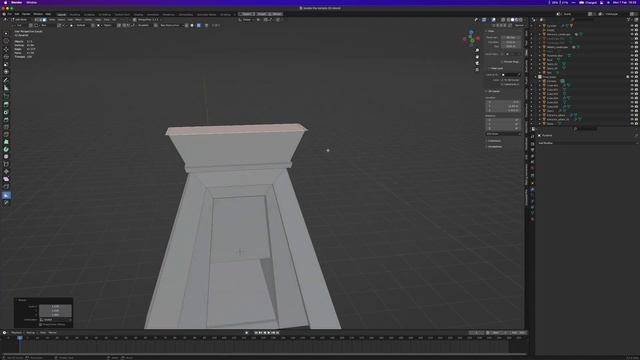This screenshot has width=640, height=360.
Task: Hide Cube.003 with its eye icon
Action: pos(632,94)
